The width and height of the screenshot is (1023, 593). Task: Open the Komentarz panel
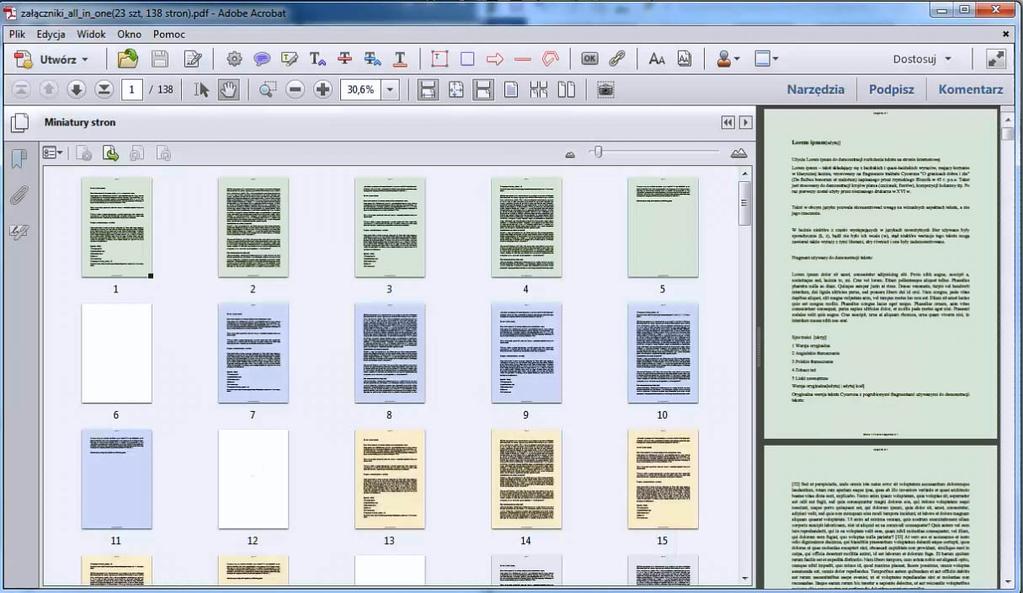(x=970, y=89)
